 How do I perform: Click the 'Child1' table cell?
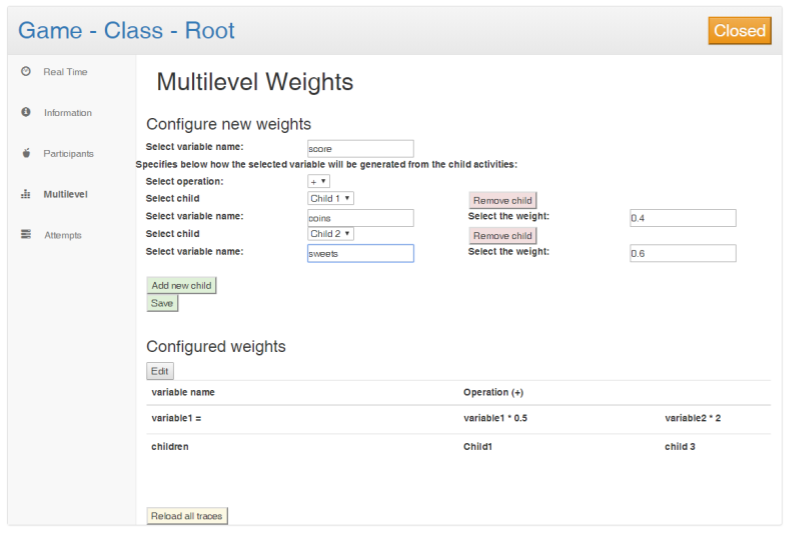[x=477, y=446]
